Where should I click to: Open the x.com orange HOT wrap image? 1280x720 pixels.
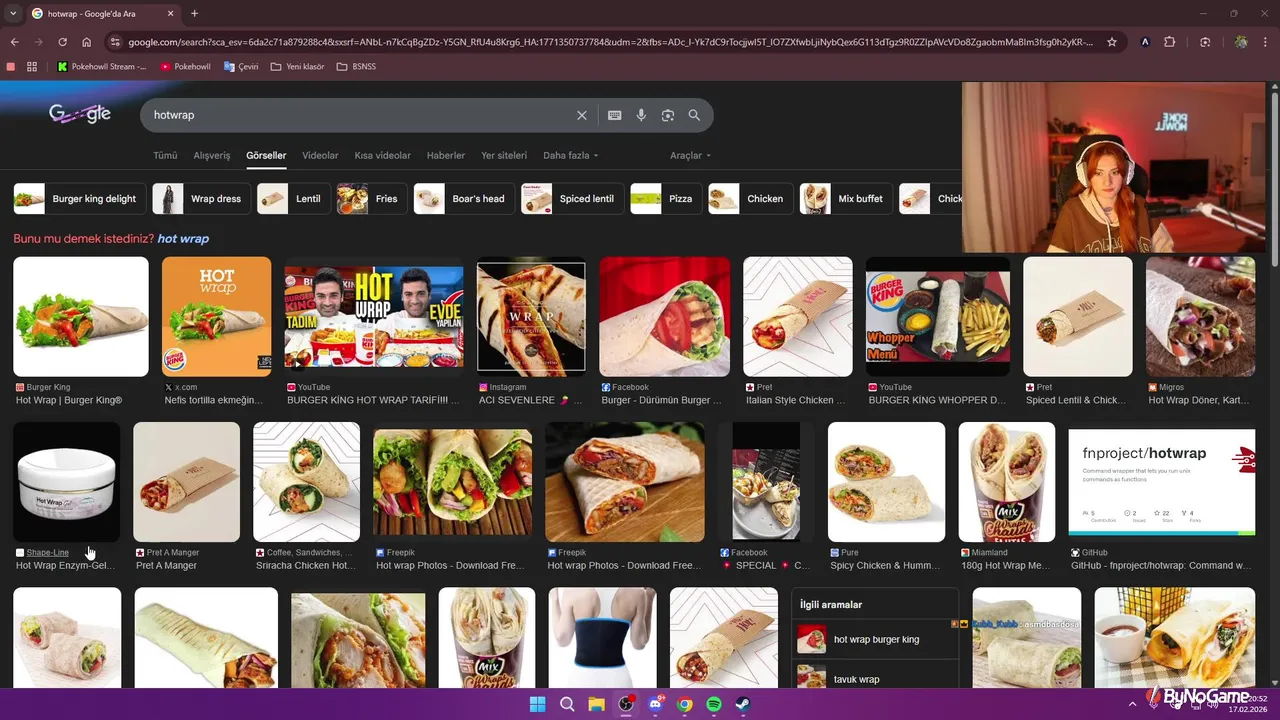(217, 317)
